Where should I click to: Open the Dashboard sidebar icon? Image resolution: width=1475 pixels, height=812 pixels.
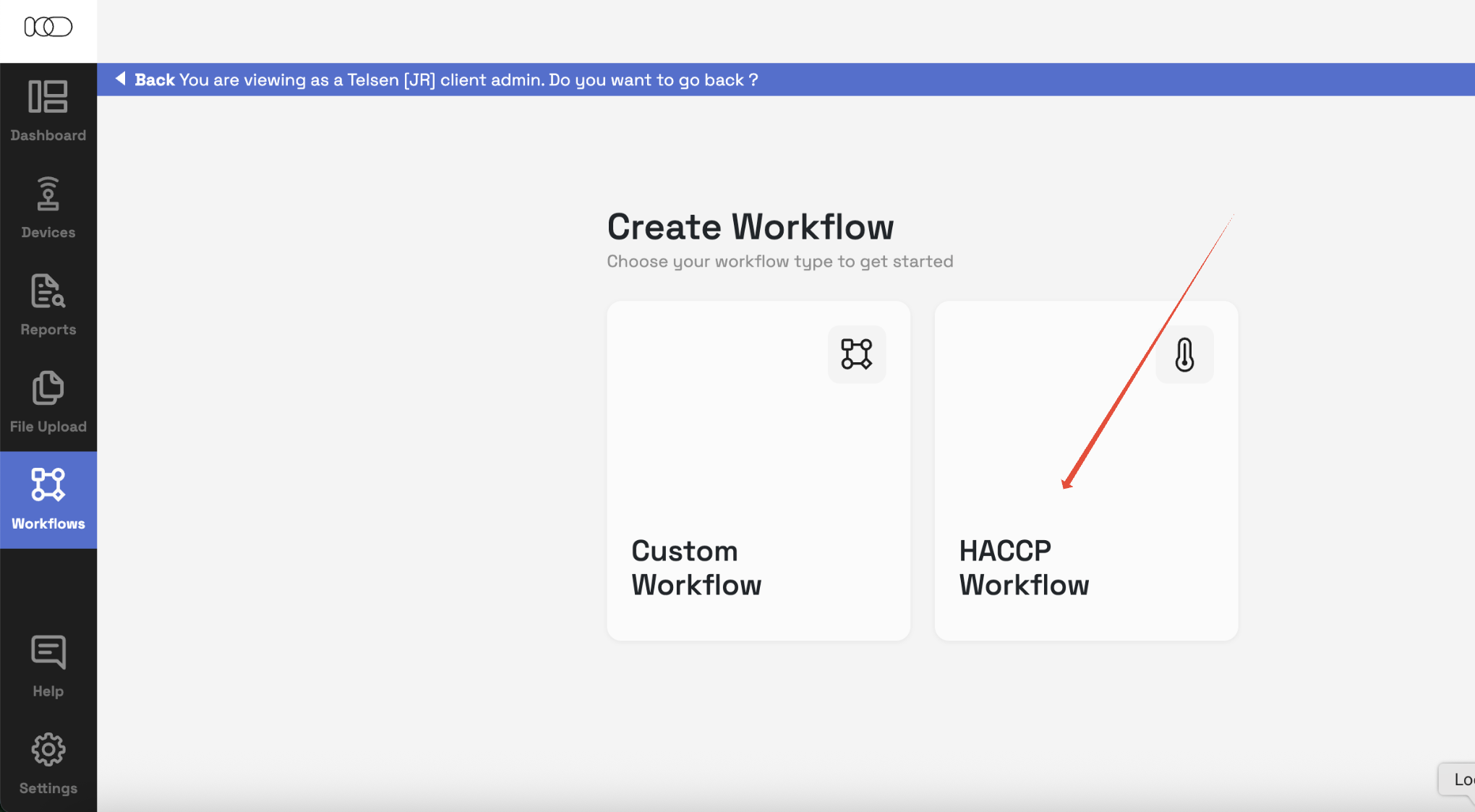click(x=48, y=97)
